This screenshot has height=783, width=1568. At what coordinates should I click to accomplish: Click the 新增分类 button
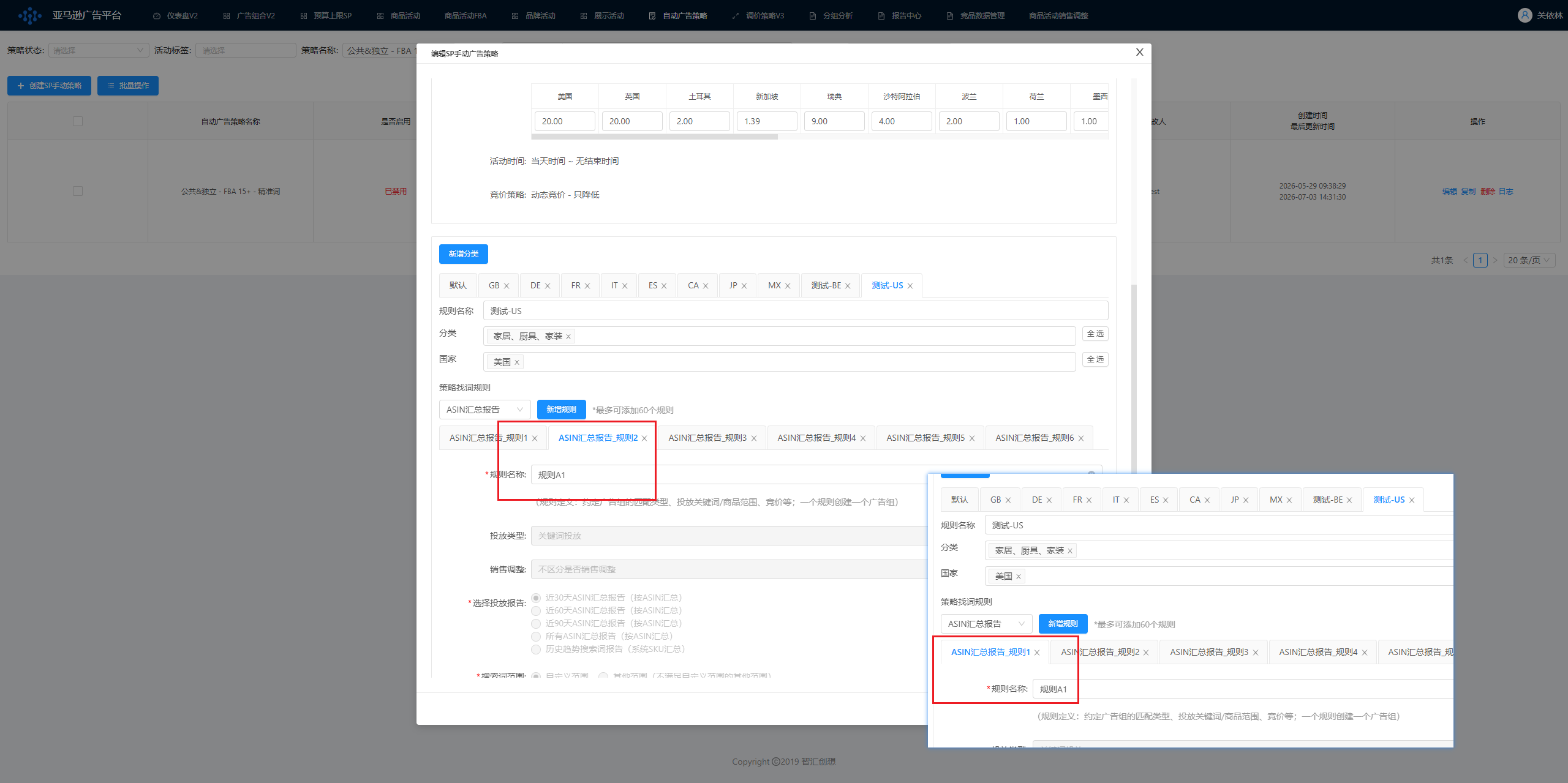(x=464, y=254)
